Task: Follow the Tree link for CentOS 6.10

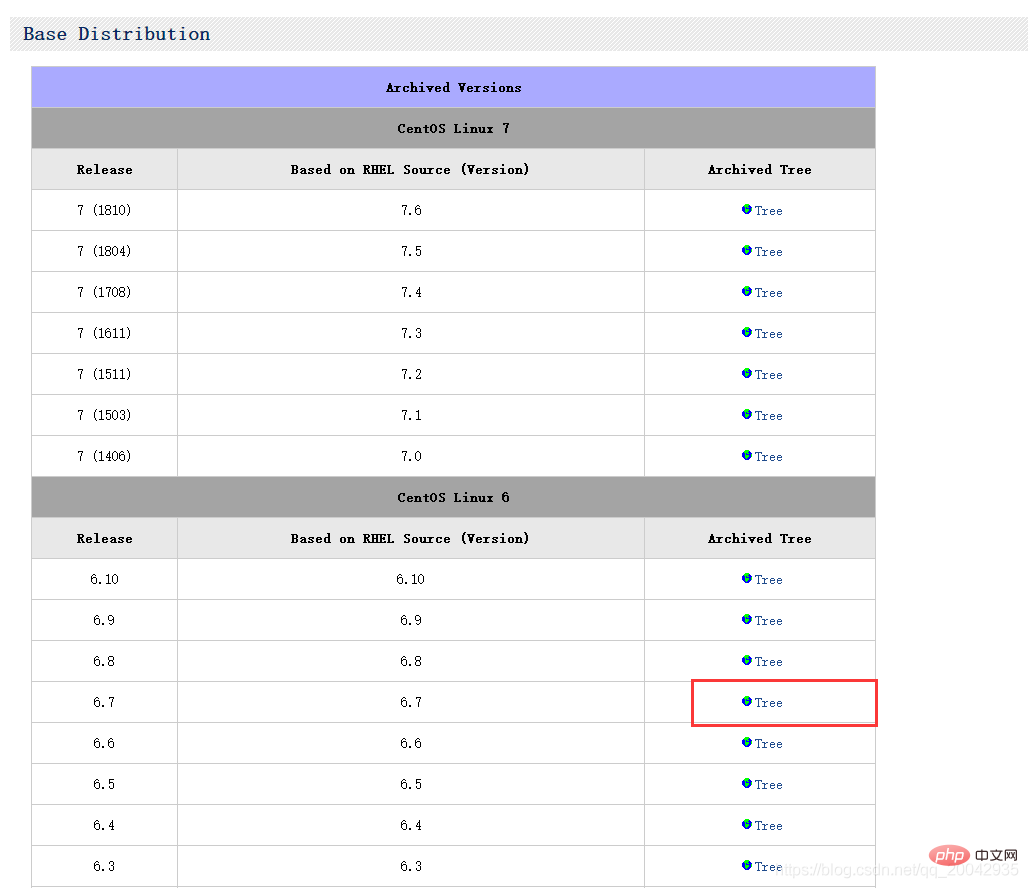Action: click(x=768, y=580)
